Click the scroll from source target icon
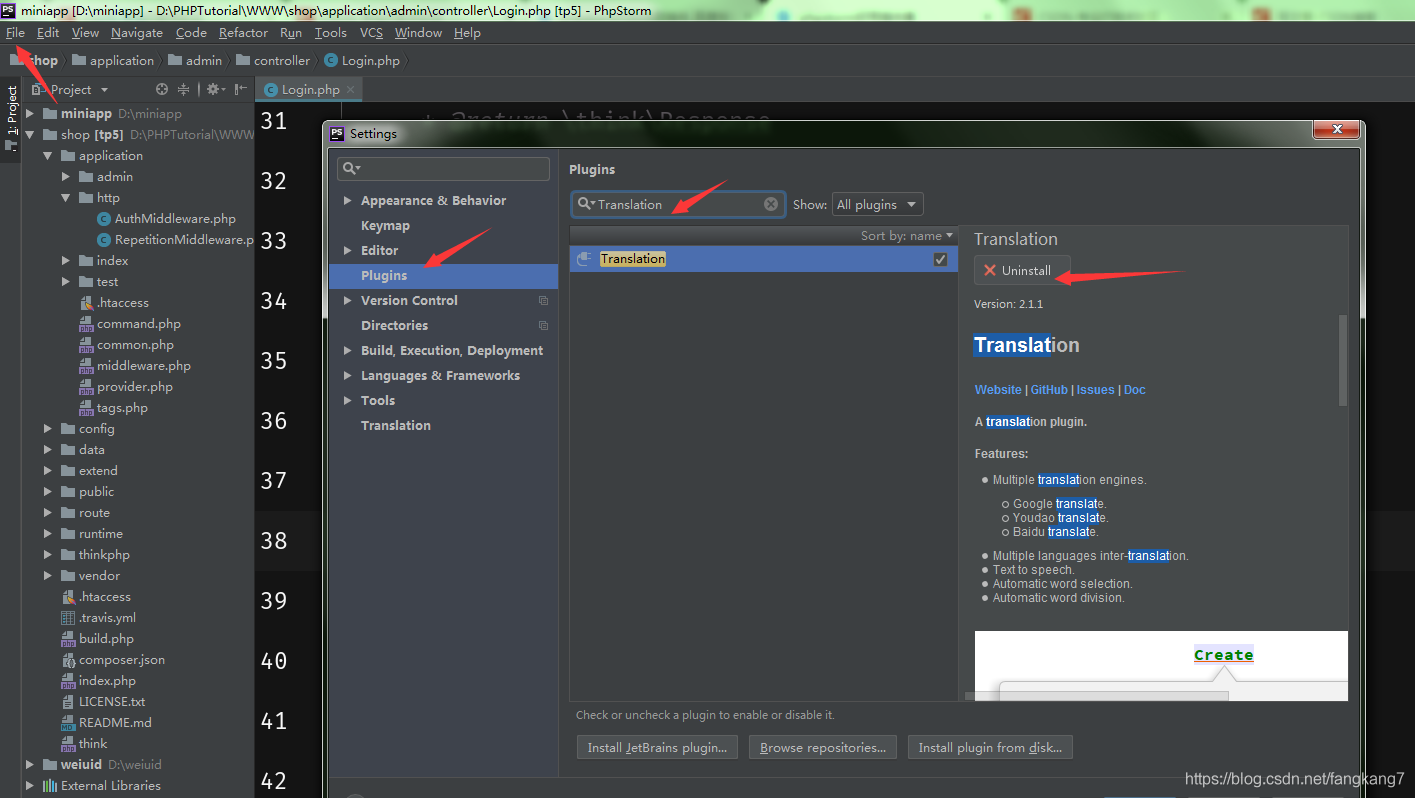 (x=162, y=89)
